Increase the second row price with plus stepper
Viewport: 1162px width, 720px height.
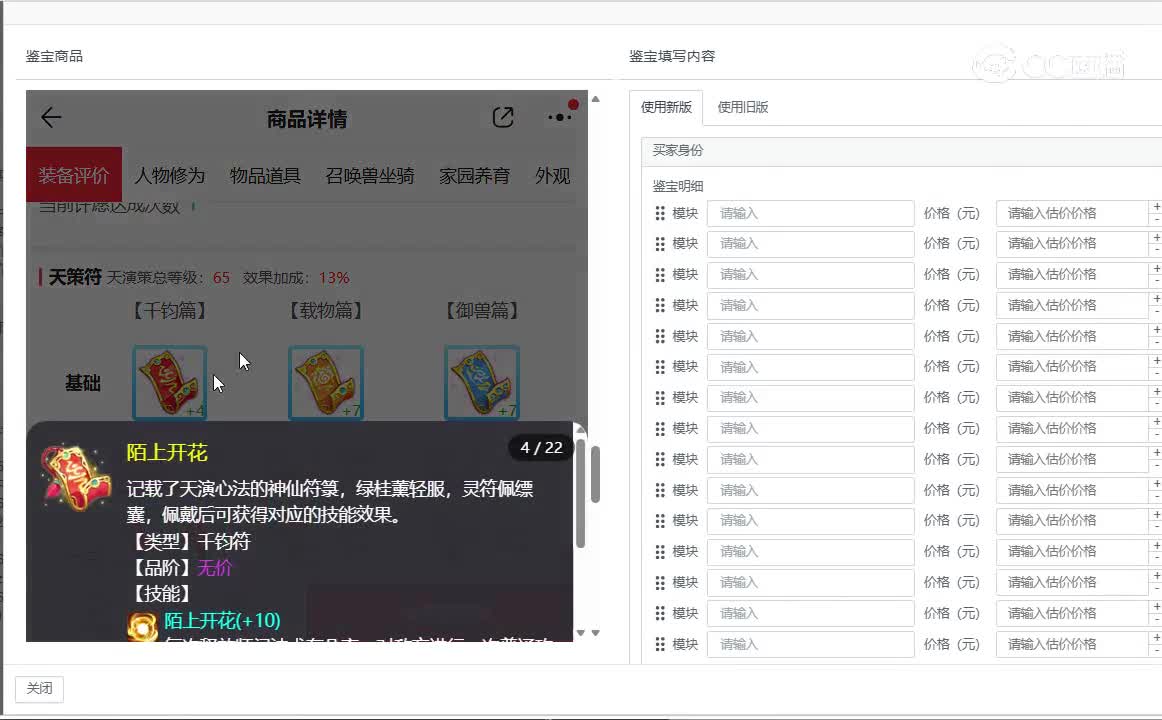[1156, 237]
